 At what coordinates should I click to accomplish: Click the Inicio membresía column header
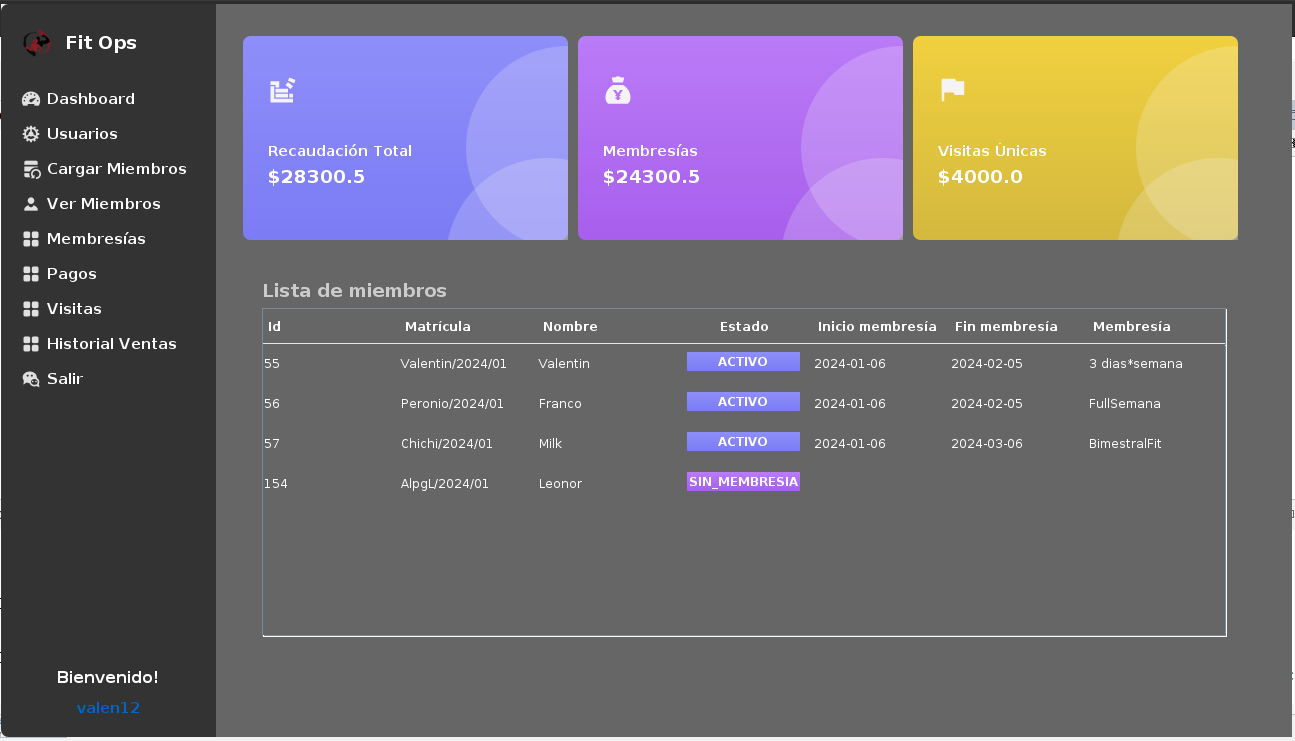point(877,327)
